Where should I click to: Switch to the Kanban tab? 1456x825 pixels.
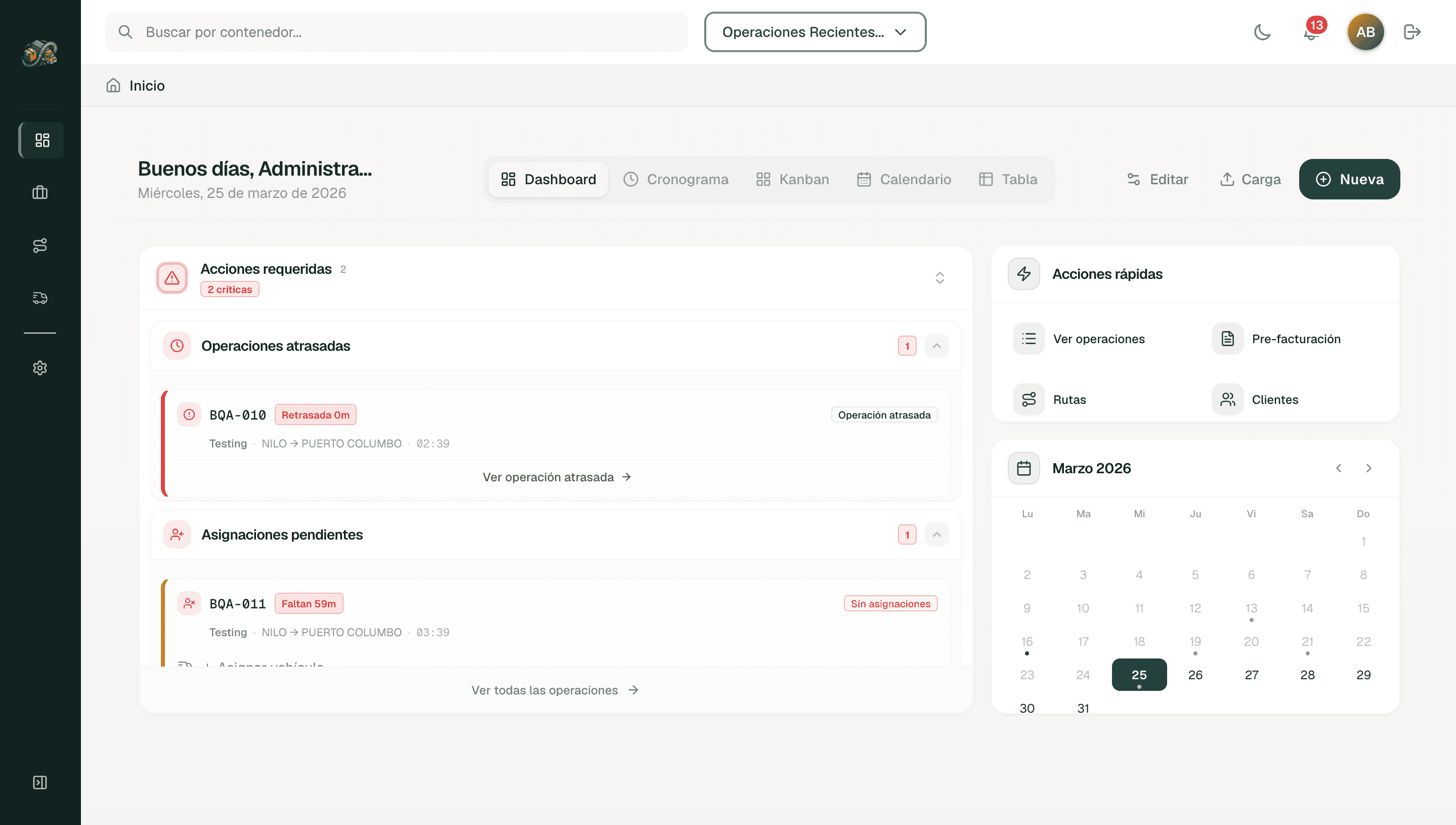coord(792,180)
